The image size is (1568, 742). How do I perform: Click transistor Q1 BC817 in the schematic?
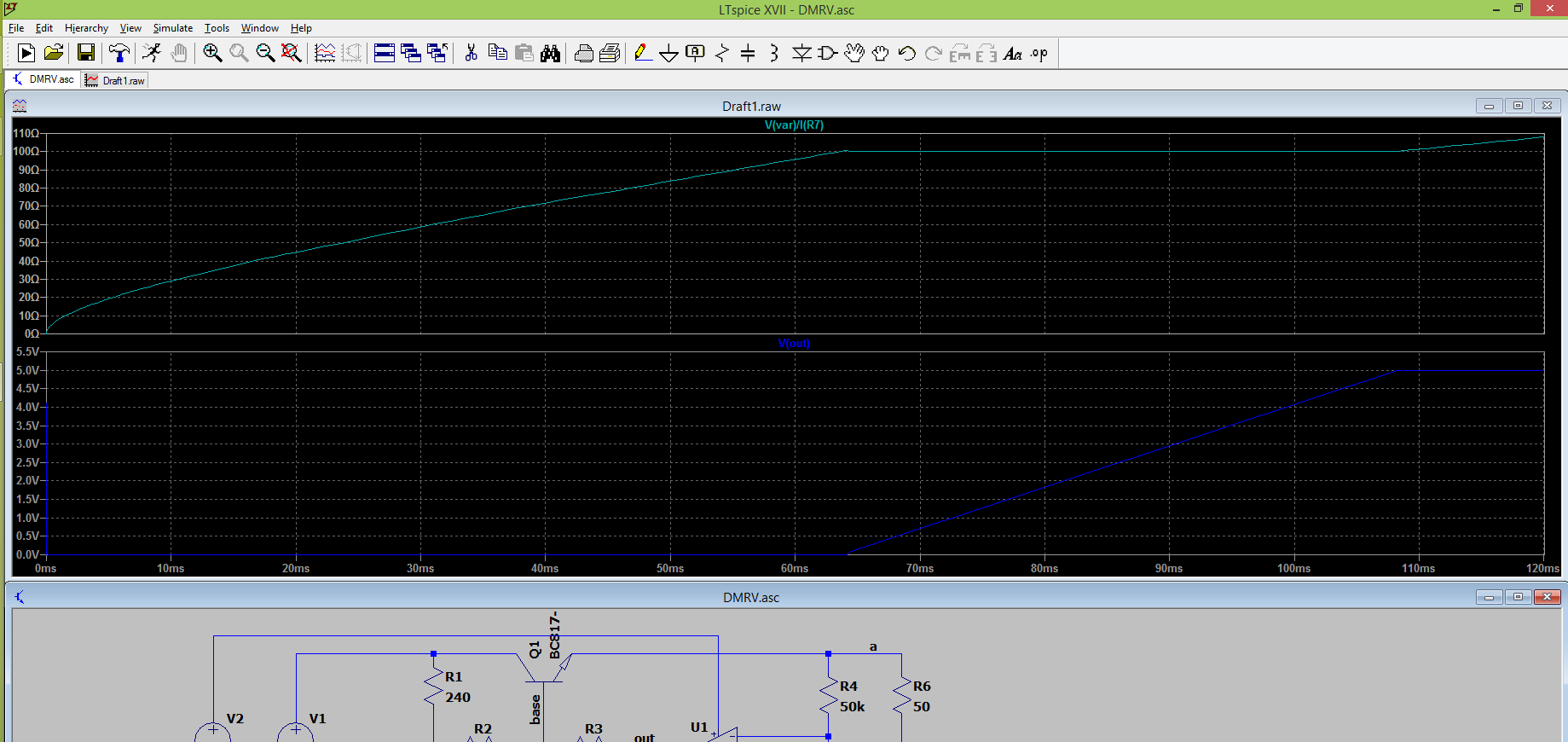point(544,667)
